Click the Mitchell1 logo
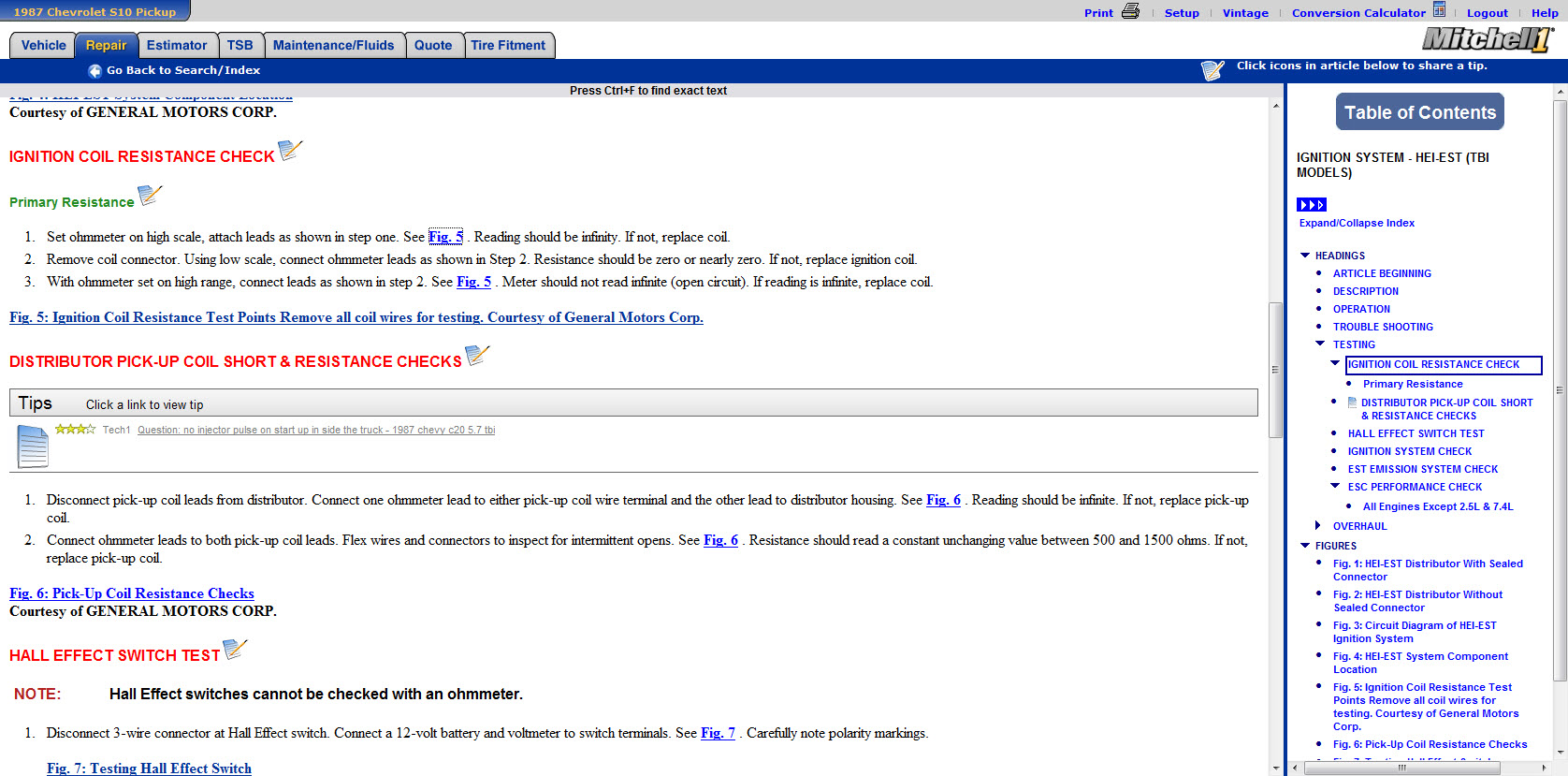 1488,39
